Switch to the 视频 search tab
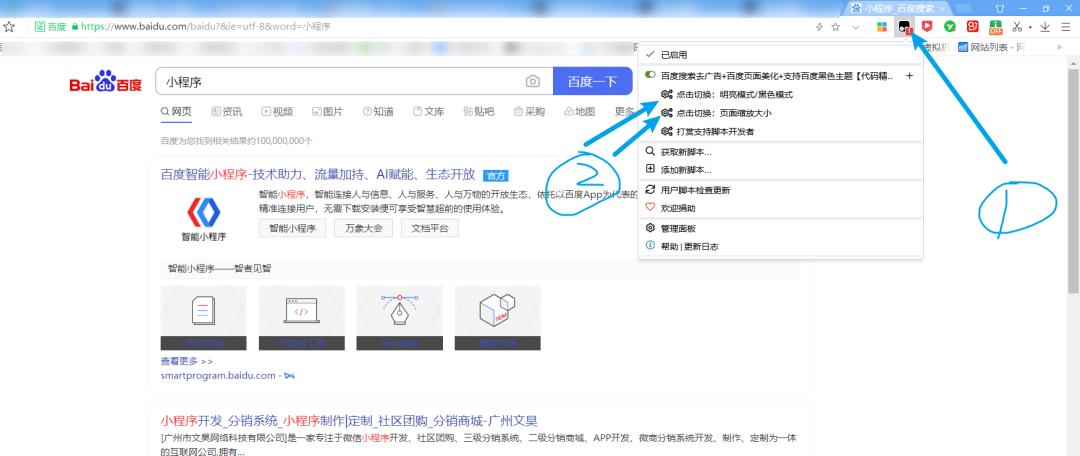1080x456 pixels. 277,112
